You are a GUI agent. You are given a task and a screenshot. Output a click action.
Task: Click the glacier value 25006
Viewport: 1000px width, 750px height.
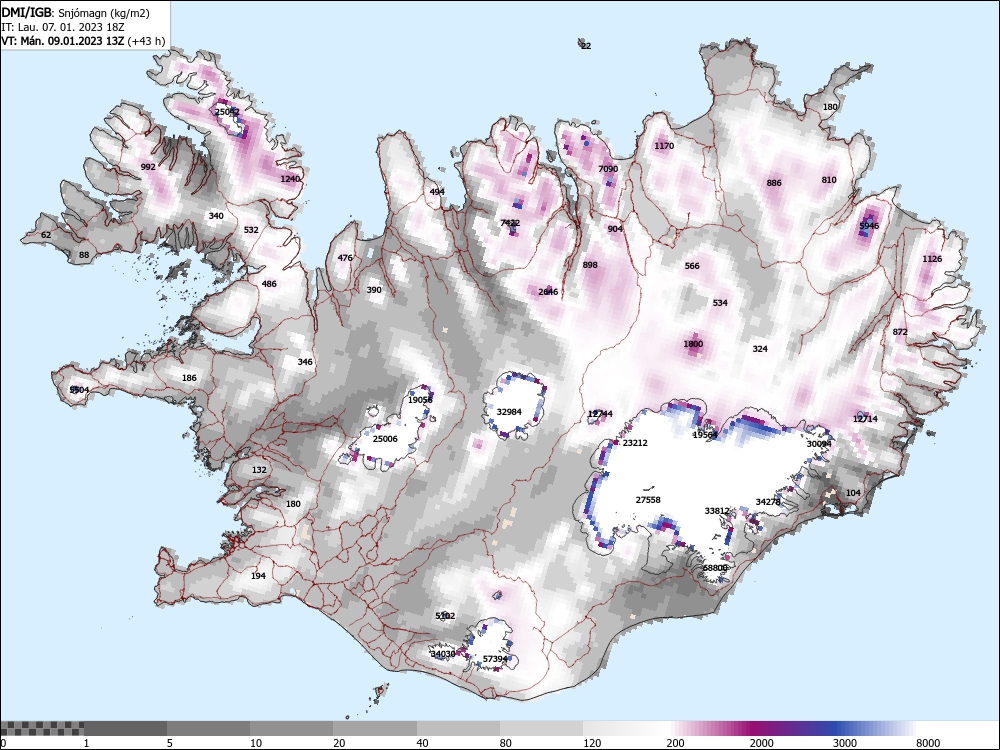coord(385,439)
